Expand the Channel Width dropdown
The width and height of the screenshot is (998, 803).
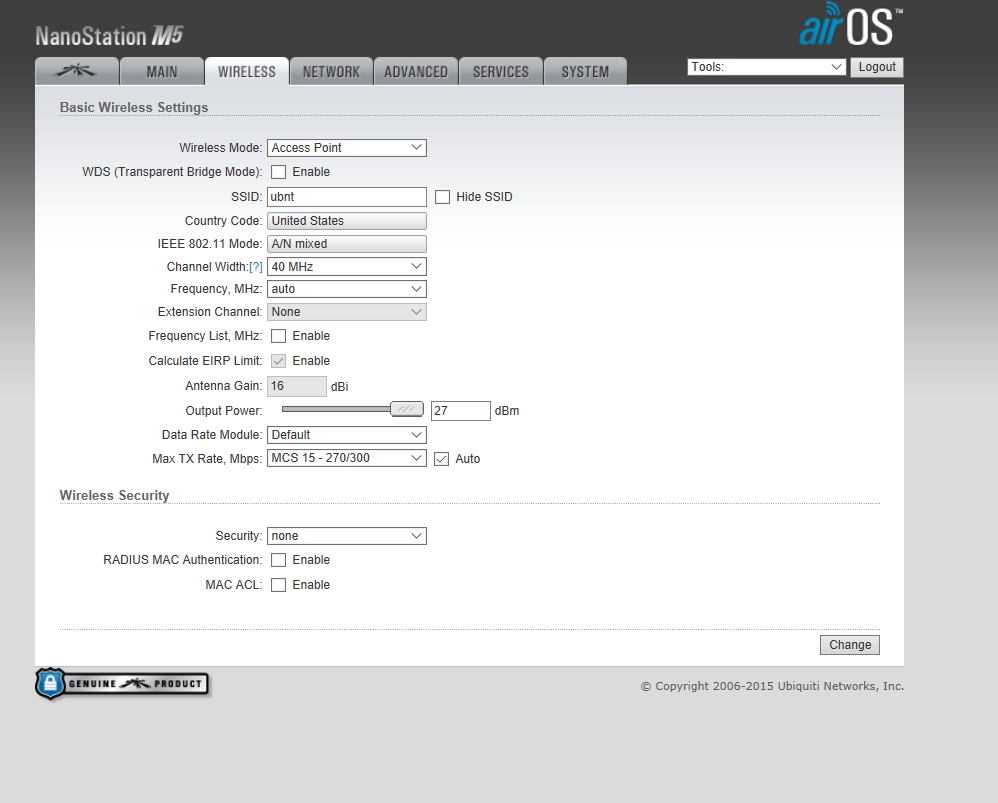point(346,267)
